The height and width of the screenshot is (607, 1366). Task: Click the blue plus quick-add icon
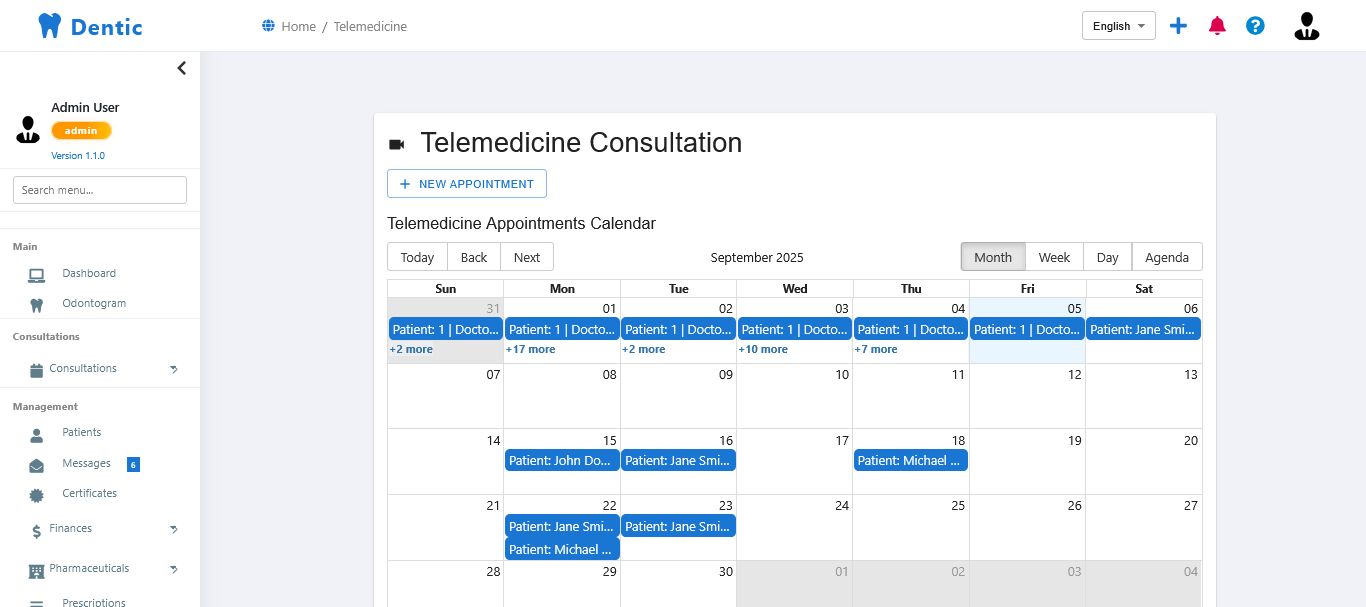pos(1178,26)
